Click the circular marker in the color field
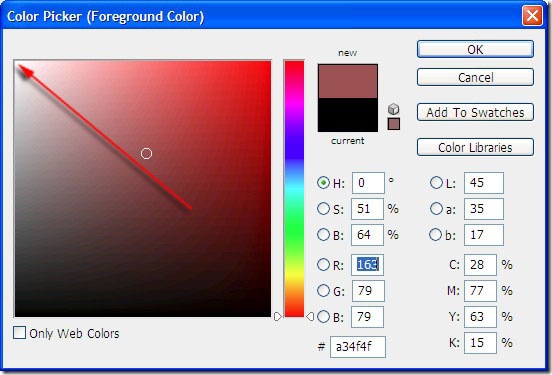 [x=146, y=154]
